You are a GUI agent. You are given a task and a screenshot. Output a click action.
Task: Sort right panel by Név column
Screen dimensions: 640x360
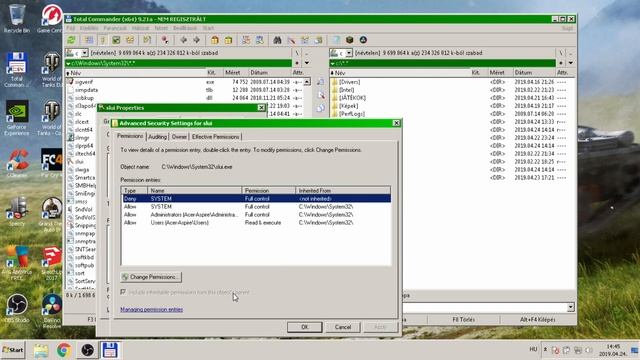click(400, 73)
